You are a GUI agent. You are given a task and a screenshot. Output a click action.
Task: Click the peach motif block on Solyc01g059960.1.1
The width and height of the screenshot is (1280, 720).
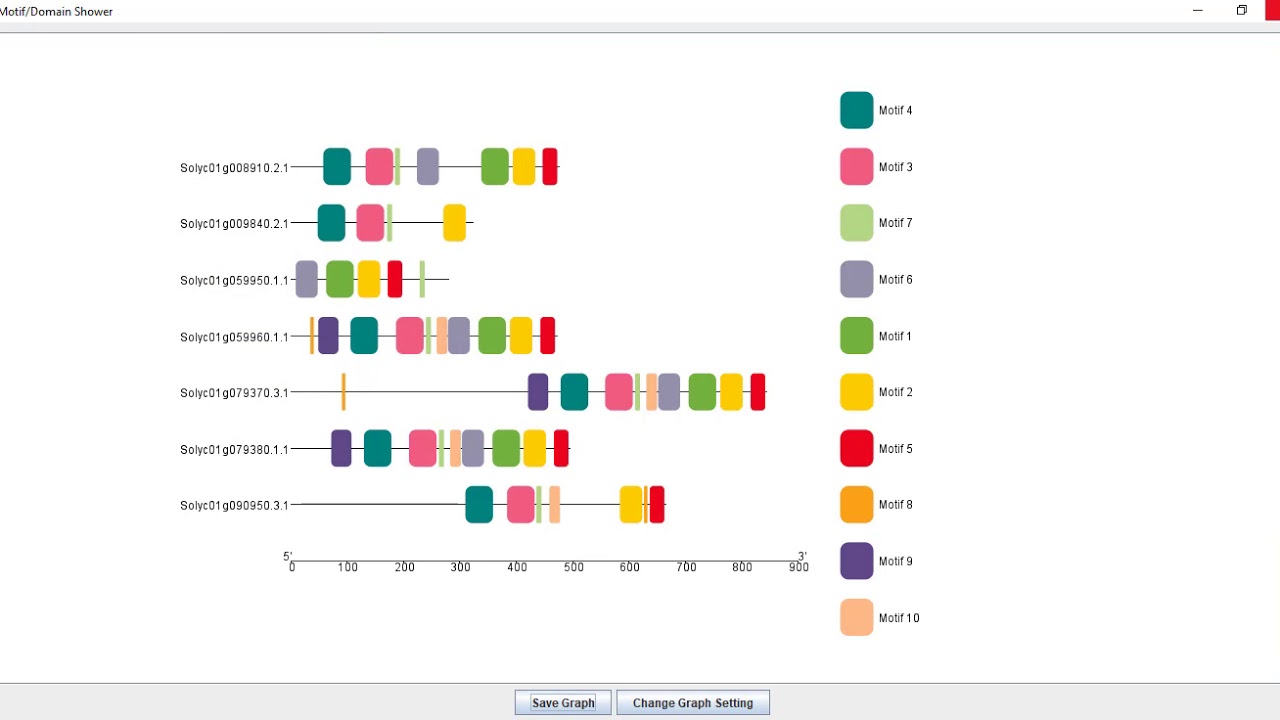tap(442, 336)
